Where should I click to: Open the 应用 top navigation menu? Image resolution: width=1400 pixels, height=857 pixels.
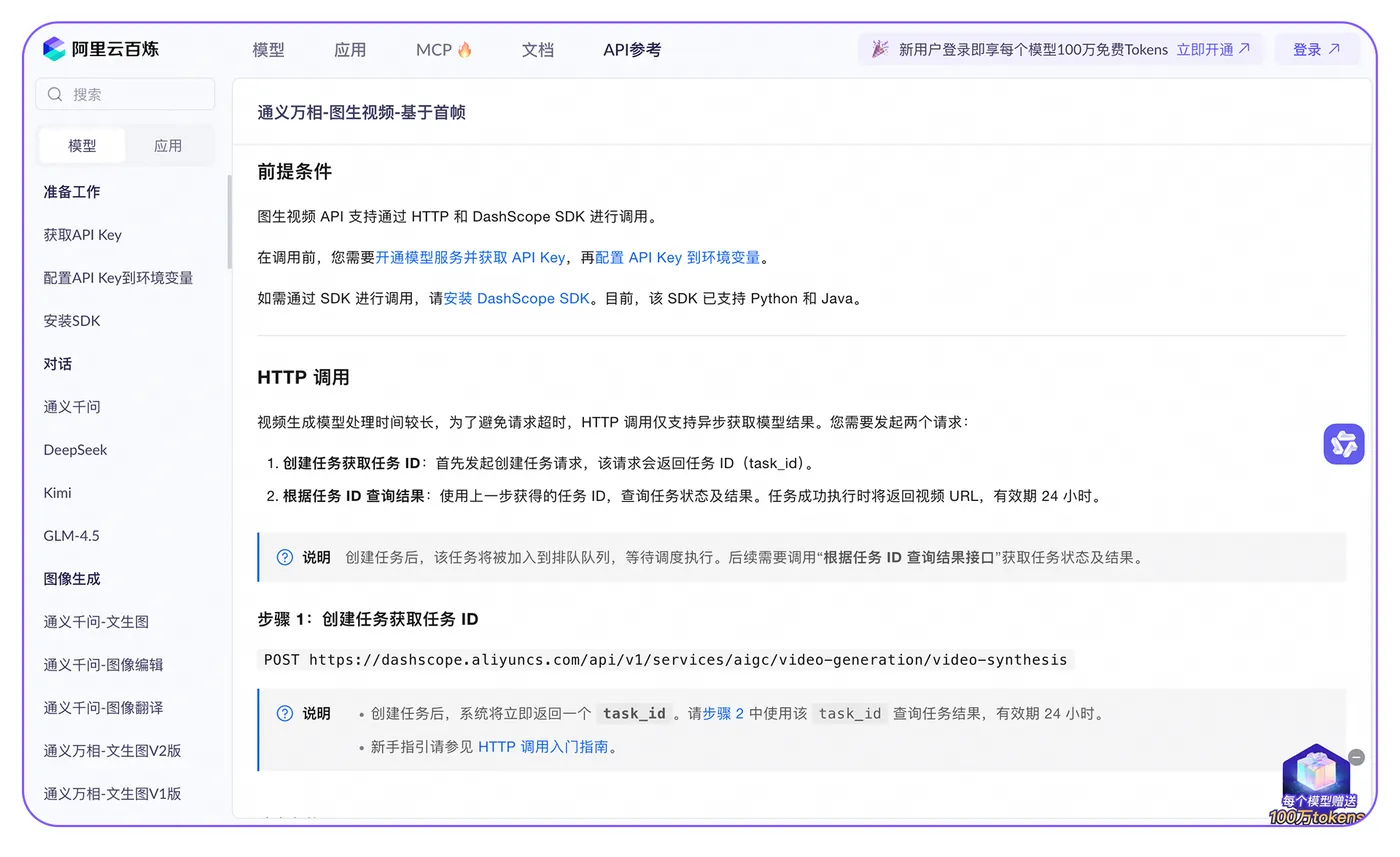(x=350, y=49)
